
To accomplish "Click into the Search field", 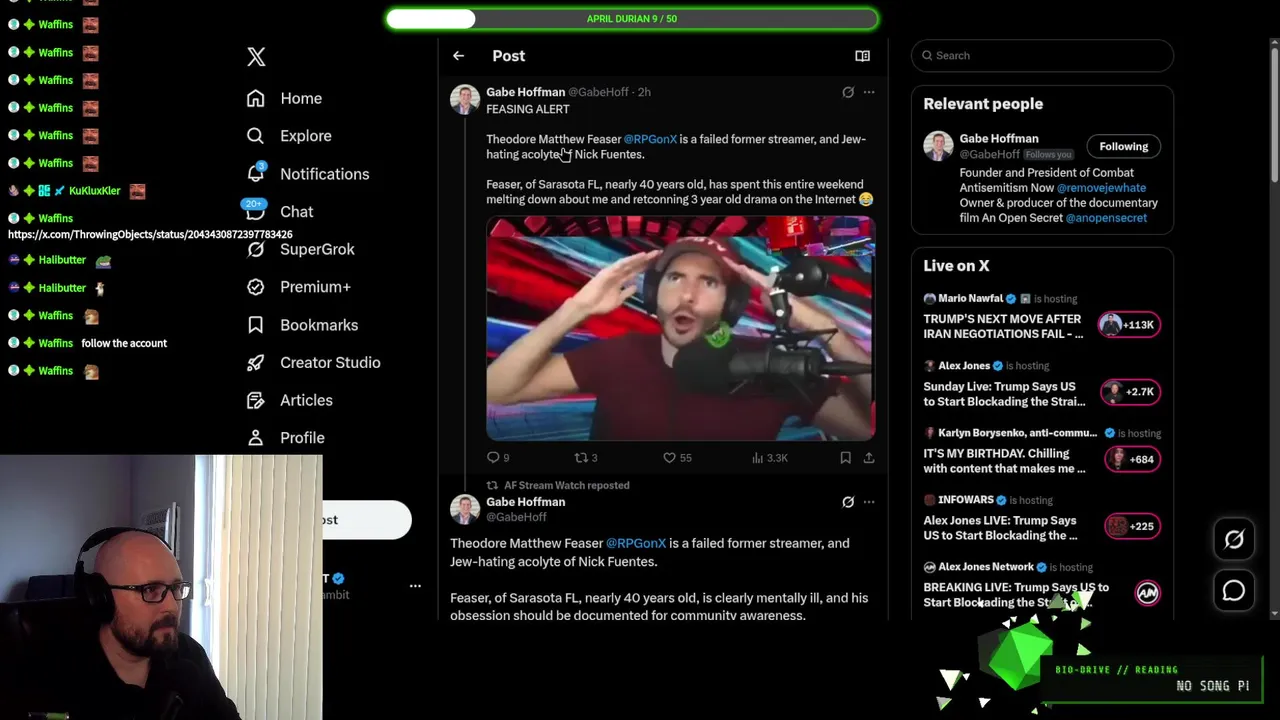I will coord(1042,56).
